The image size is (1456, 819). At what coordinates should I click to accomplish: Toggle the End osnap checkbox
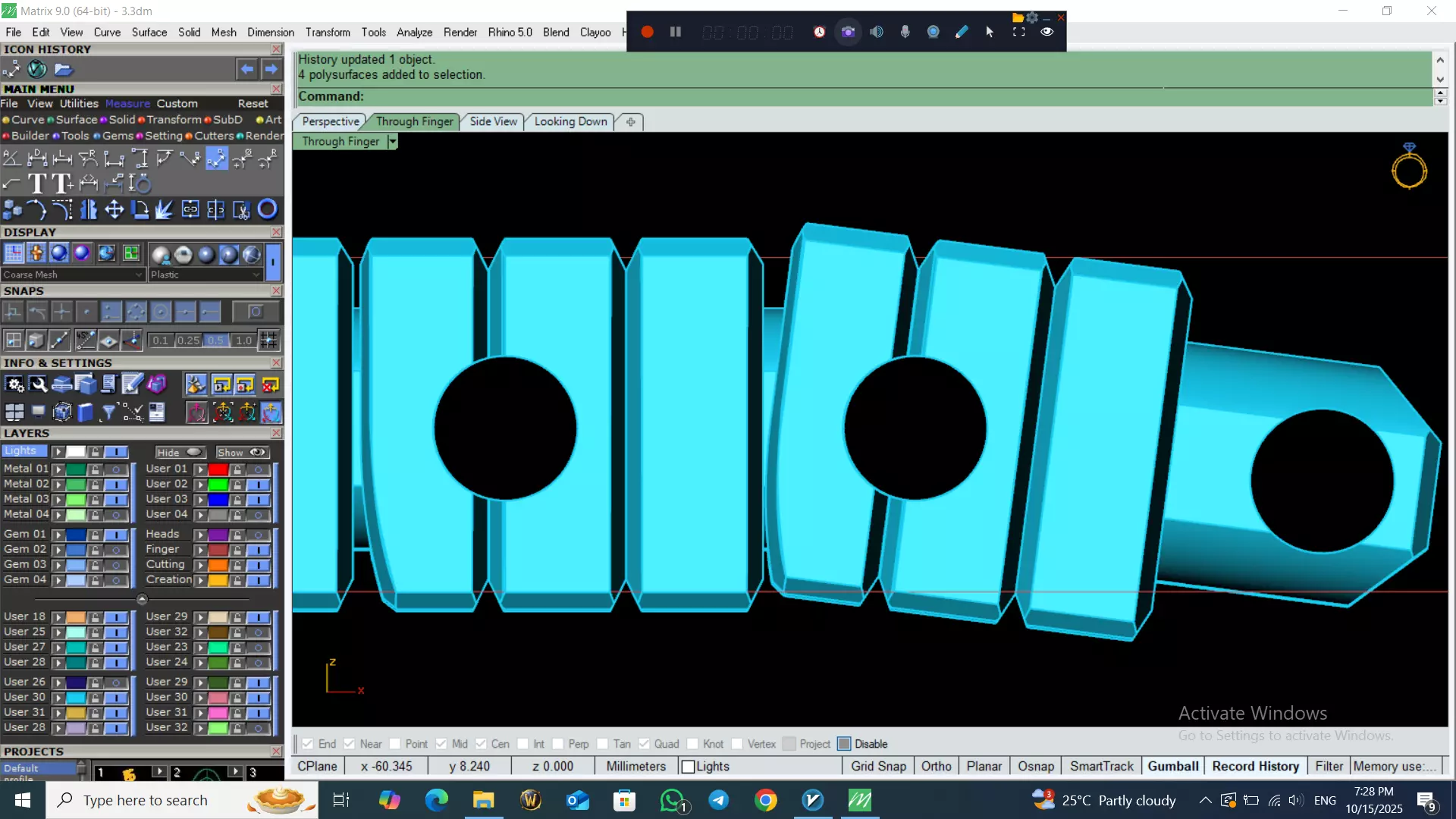(308, 744)
